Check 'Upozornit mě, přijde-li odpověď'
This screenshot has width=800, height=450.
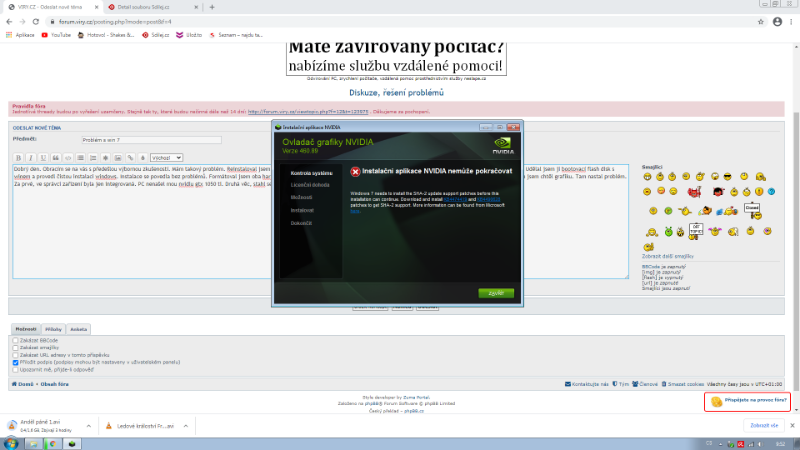coord(15,369)
